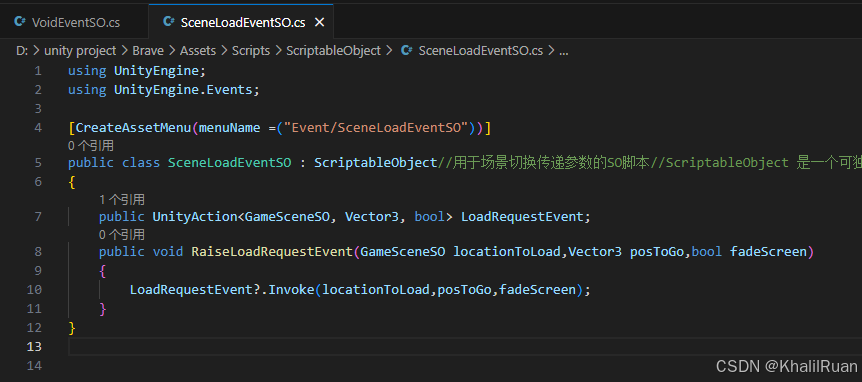
Task: Click line number 10 in the gutter
Action: coord(34,289)
